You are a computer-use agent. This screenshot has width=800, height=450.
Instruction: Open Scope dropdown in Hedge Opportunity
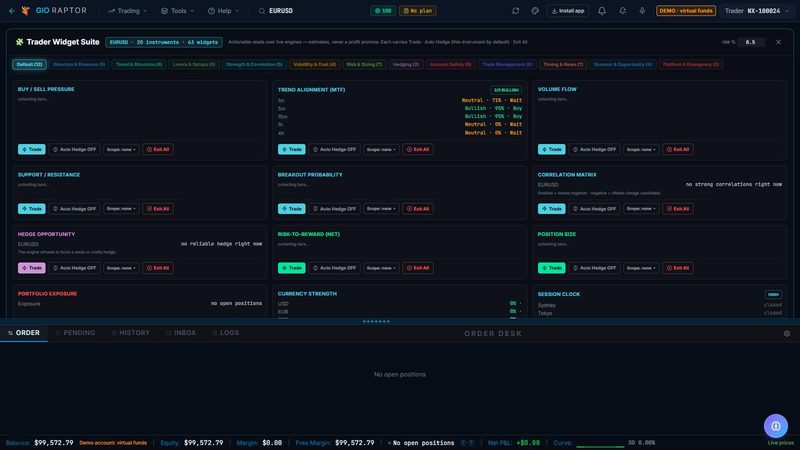click(x=121, y=268)
